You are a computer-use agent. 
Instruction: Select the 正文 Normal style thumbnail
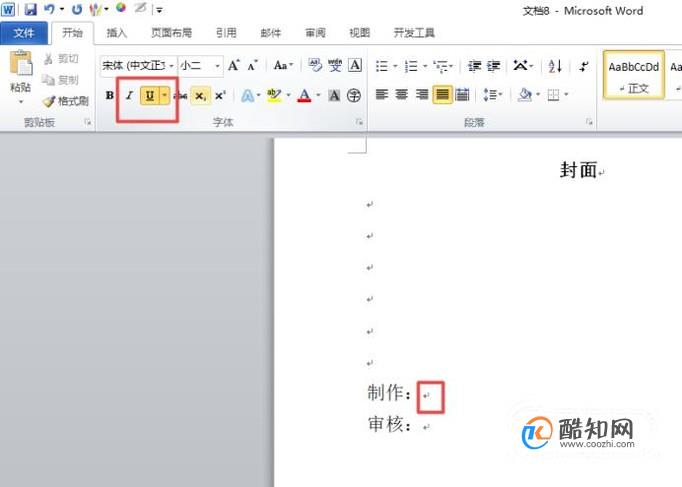[634, 75]
